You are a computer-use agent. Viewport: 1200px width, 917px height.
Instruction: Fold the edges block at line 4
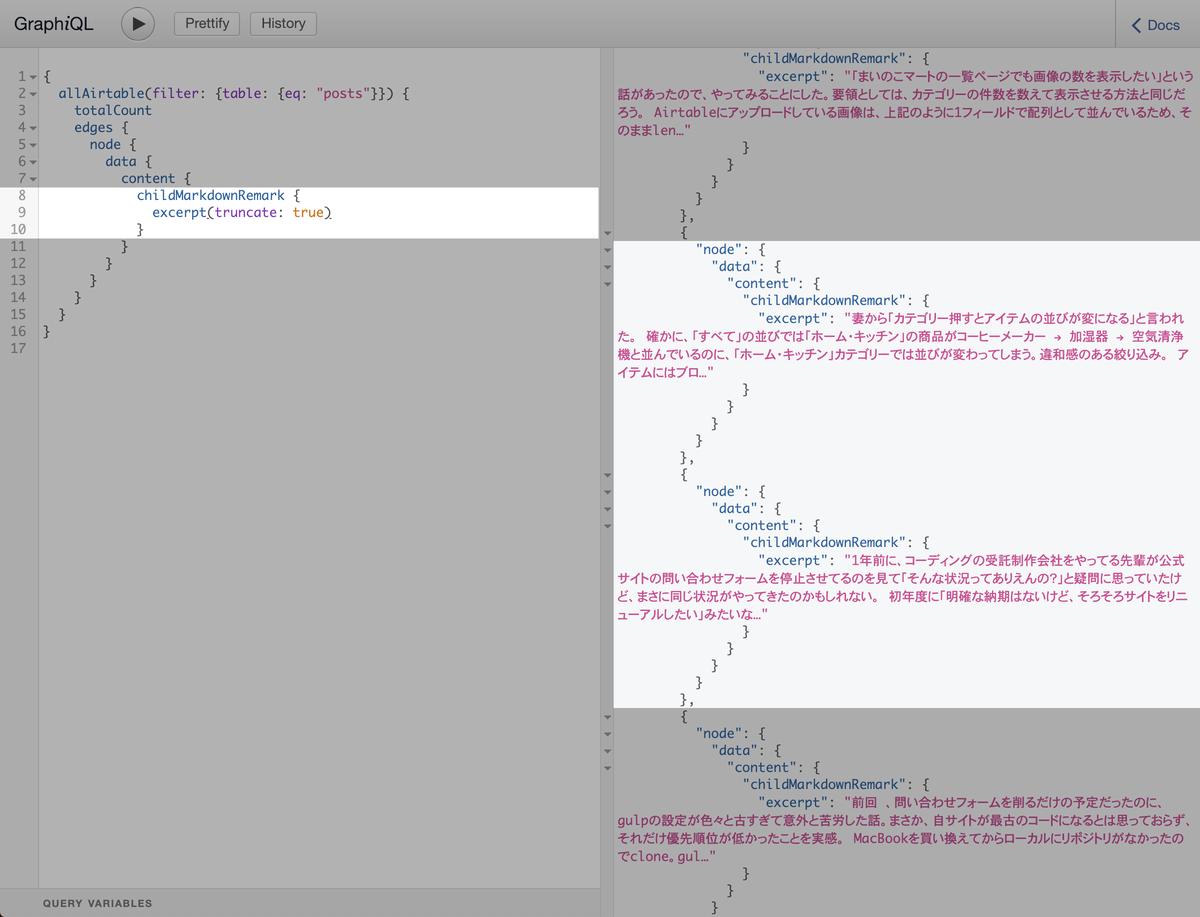pyautogui.click(x=33, y=128)
